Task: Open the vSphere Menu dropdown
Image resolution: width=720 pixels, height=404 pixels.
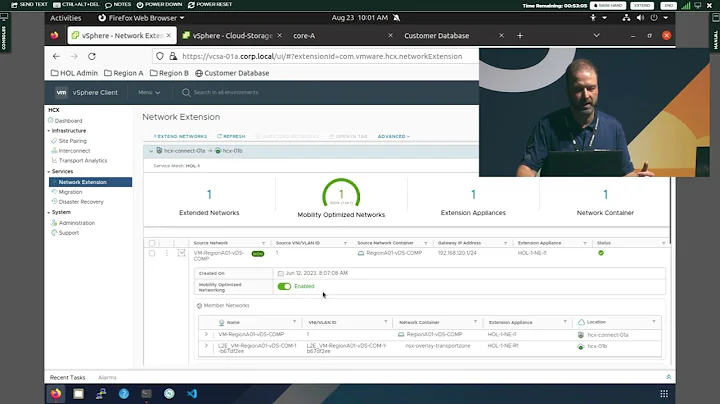Action: click(149, 92)
